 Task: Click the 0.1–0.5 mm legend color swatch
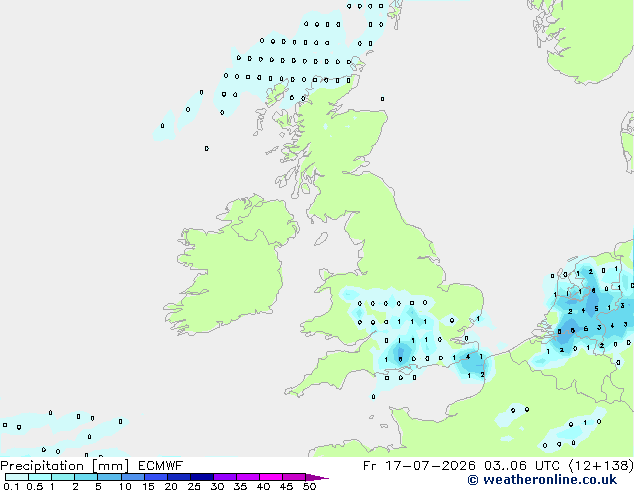pos(17,477)
